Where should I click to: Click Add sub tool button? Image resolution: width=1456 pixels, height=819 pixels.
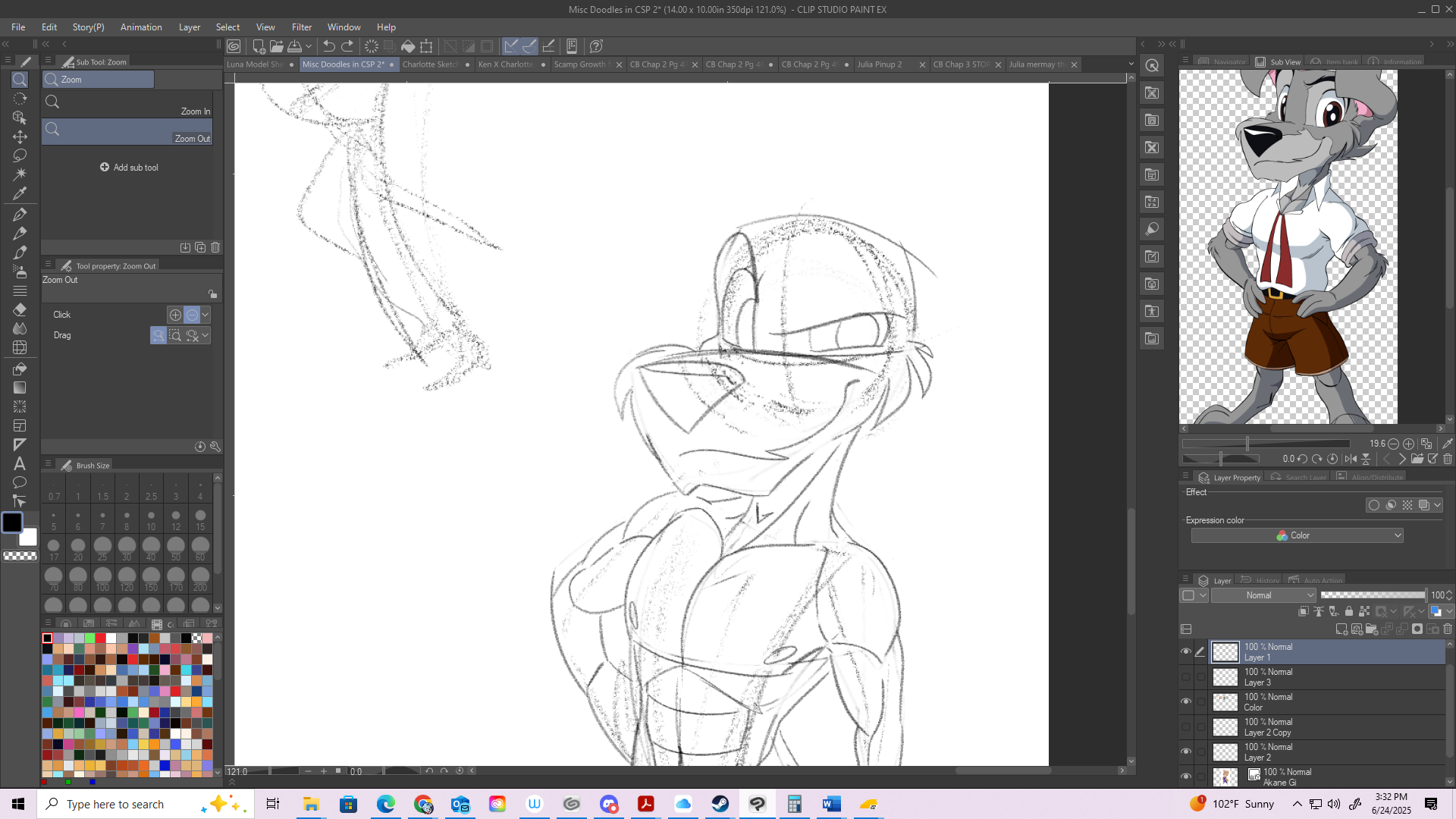point(129,168)
